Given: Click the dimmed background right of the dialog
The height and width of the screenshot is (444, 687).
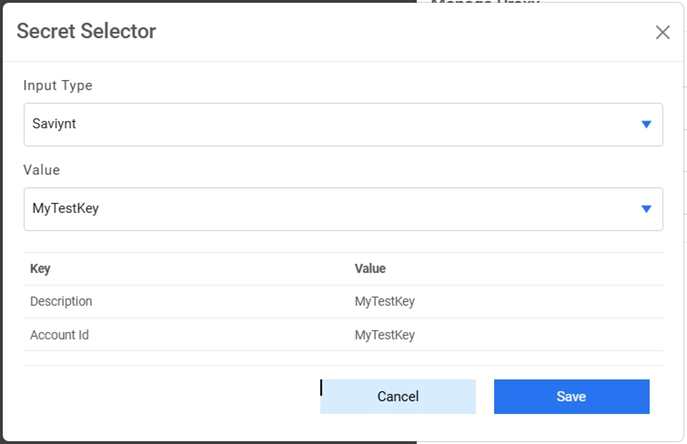Looking at the screenshot, I should click(x=681, y=250).
